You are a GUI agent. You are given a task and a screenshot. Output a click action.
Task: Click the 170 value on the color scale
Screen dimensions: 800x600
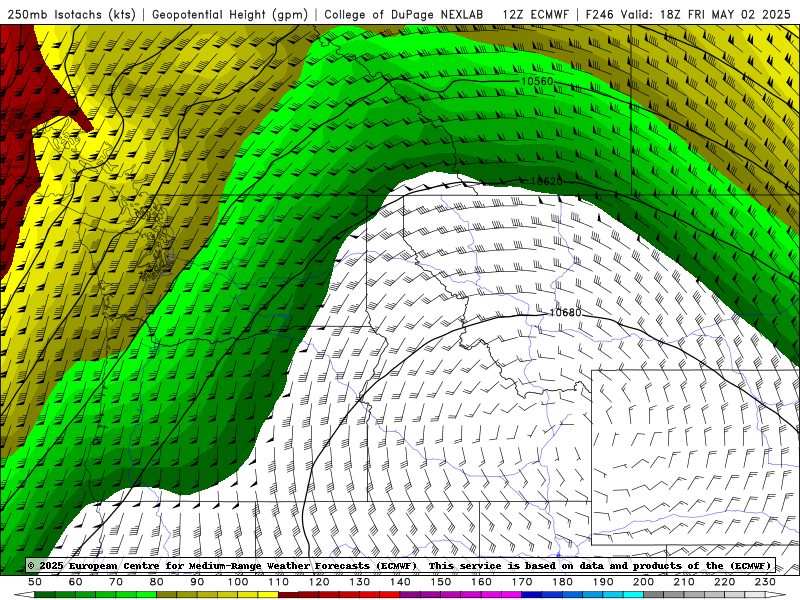(x=521, y=582)
